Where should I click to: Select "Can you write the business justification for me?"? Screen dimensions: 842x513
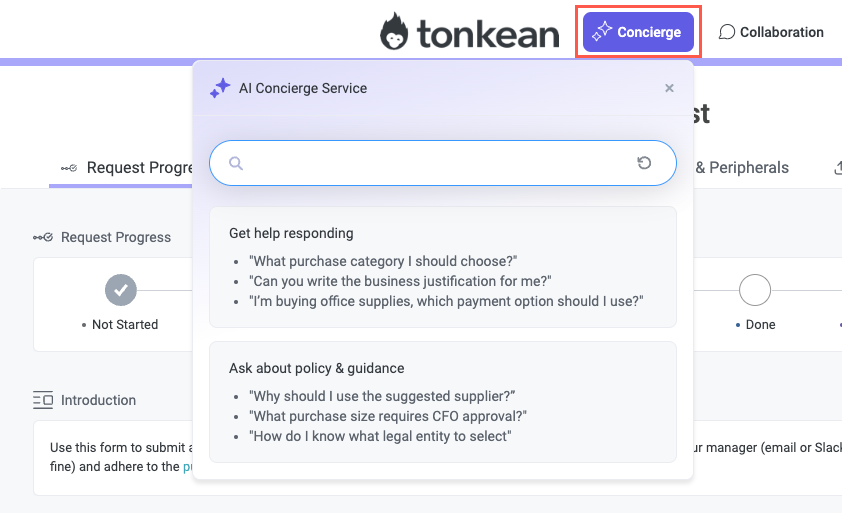click(400, 281)
